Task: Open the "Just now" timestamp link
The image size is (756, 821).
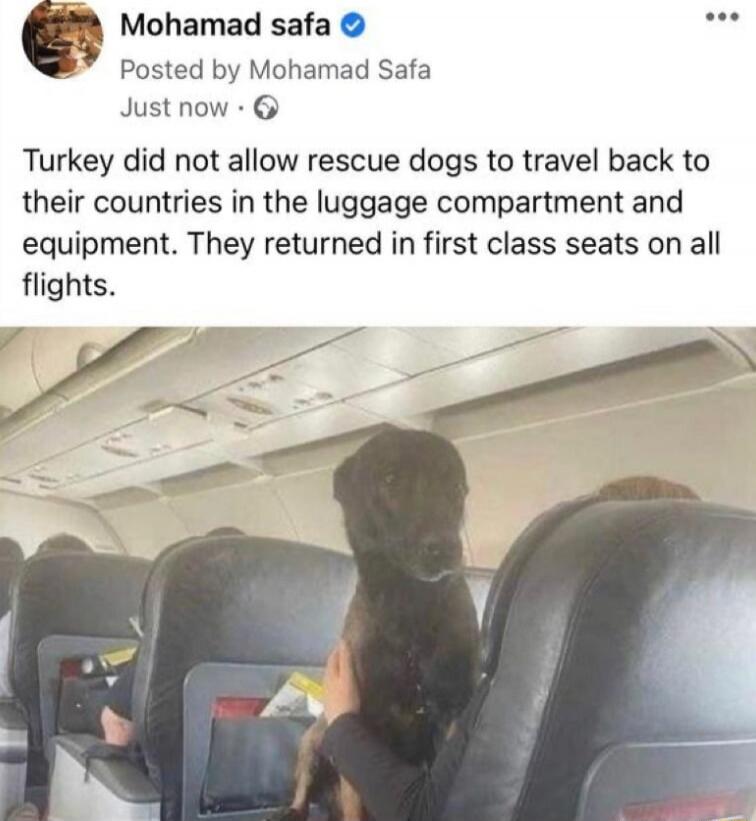Action: [174, 108]
